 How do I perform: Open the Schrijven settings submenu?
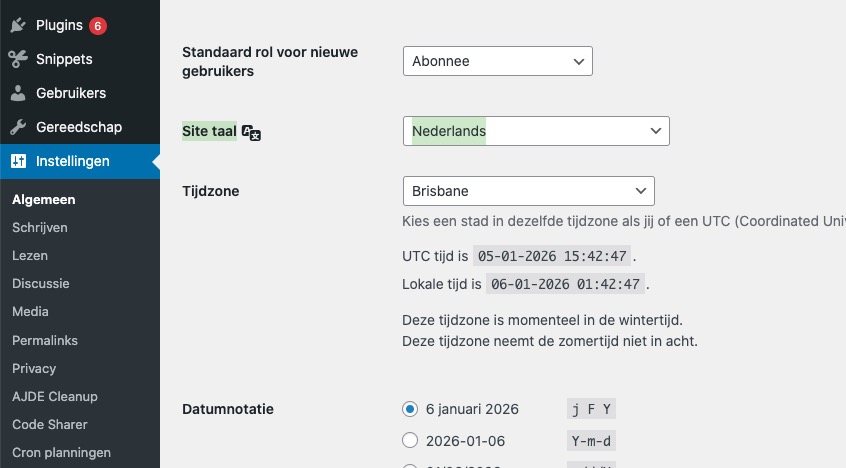click(40, 227)
